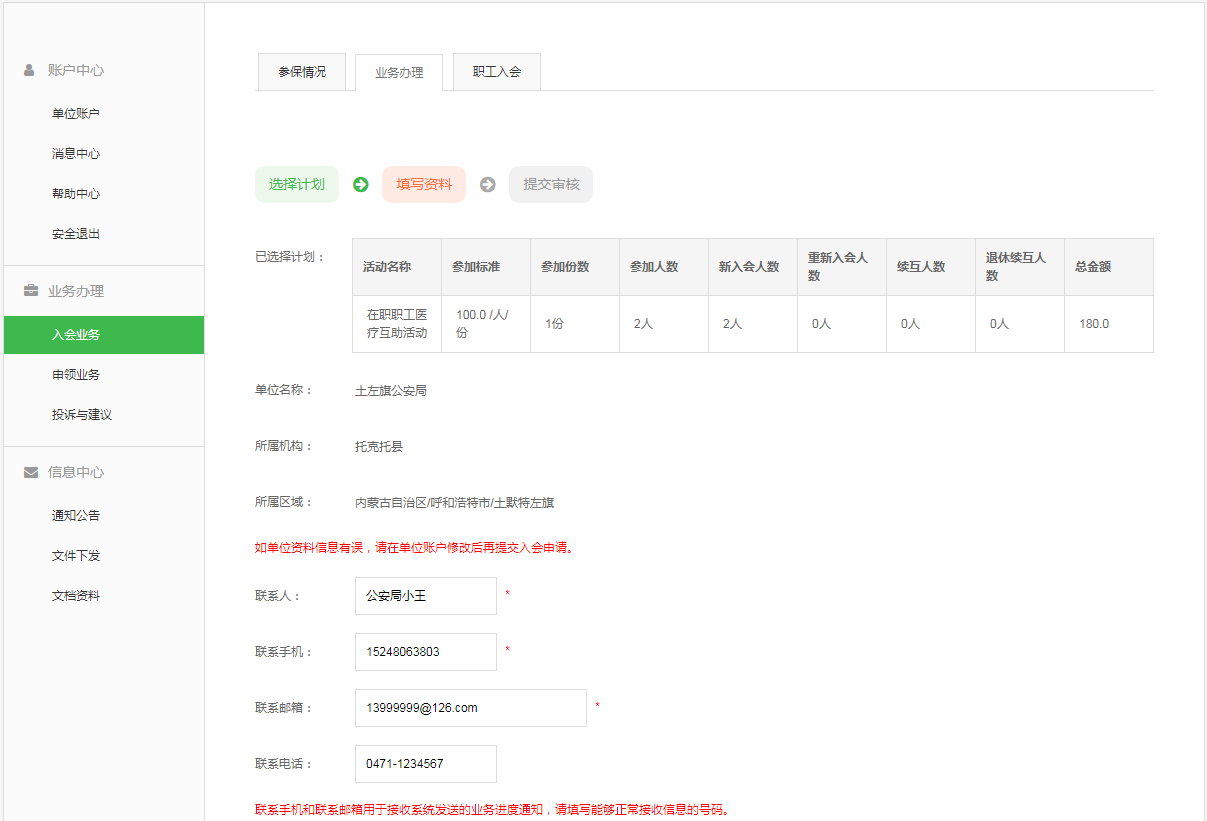The image size is (1207, 821).
Task: Open 投诉与建议 menu item
Action: [x=82, y=415]
